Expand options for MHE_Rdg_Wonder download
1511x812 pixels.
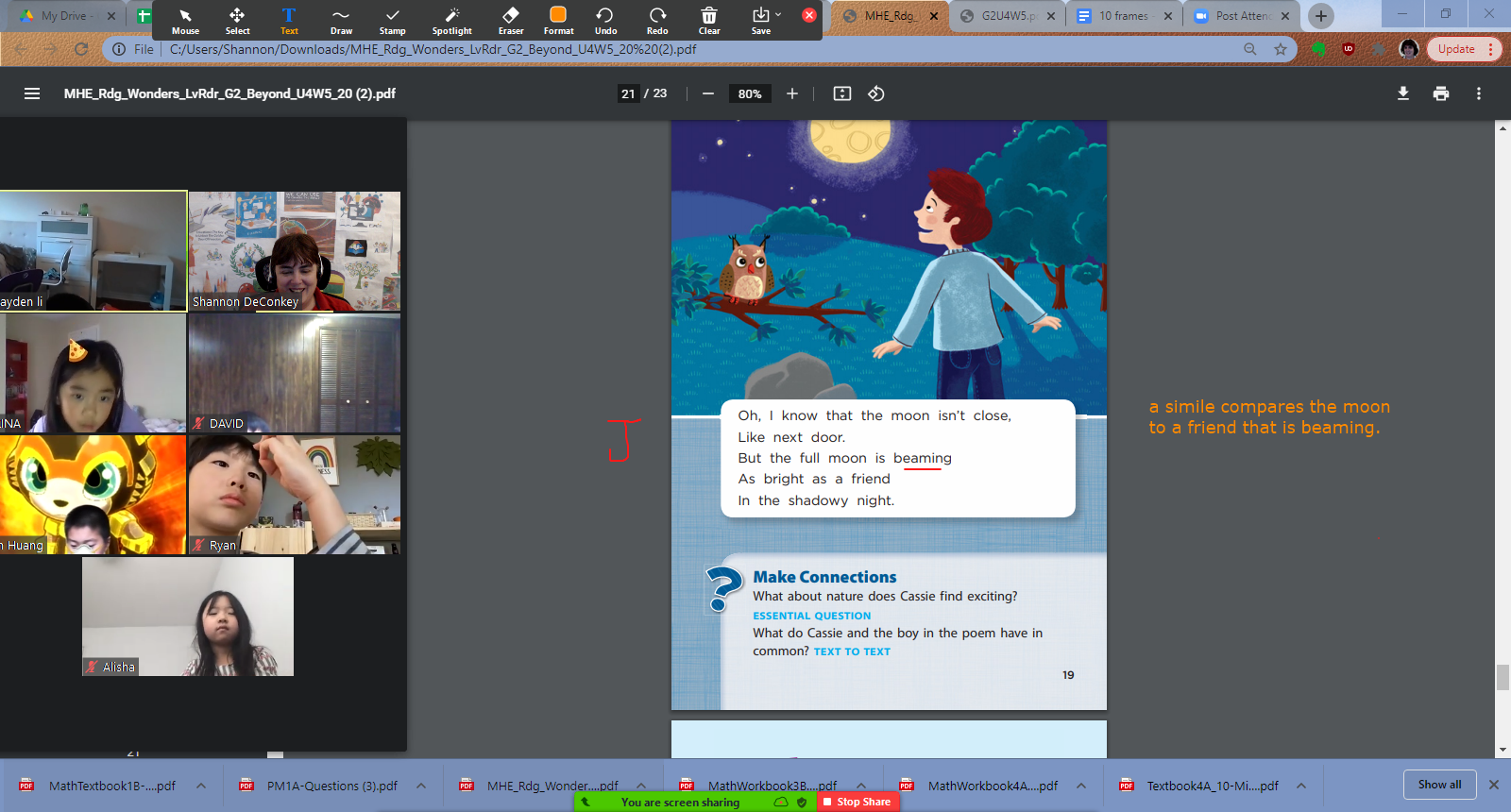click(x=641, y=786)
